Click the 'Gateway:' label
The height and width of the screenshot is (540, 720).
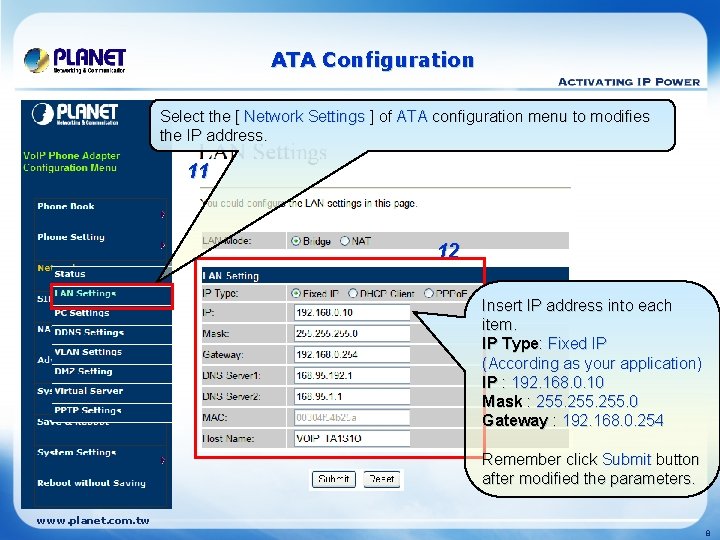[x=223, y=354]
